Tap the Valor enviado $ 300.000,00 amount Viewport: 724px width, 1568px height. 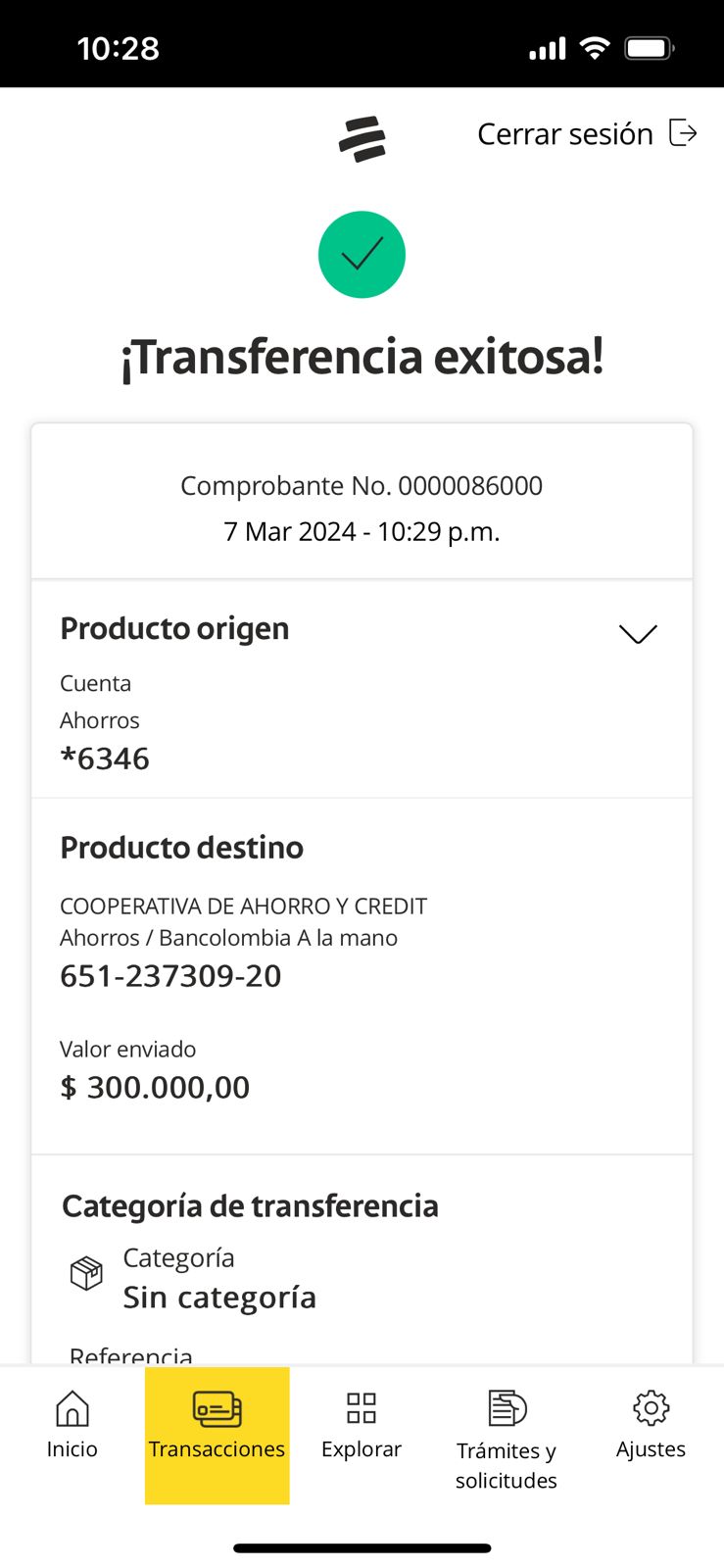pyautogui.click(x=155, y=1087)
